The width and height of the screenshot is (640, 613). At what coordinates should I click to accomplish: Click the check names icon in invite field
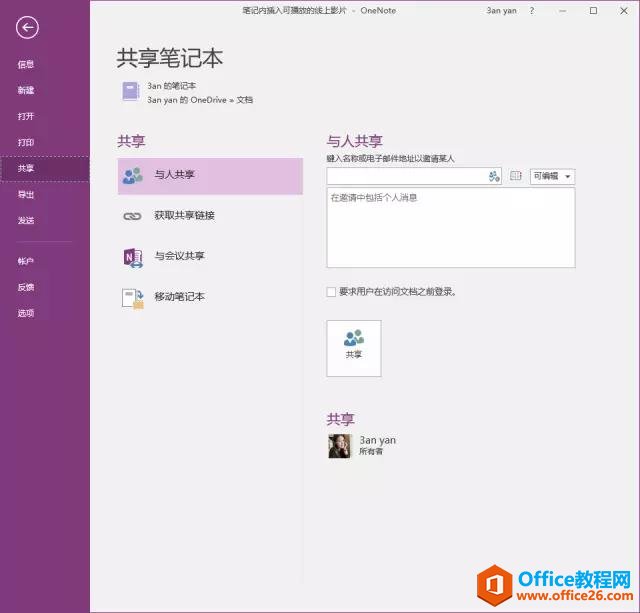click(x=494, y=177)
